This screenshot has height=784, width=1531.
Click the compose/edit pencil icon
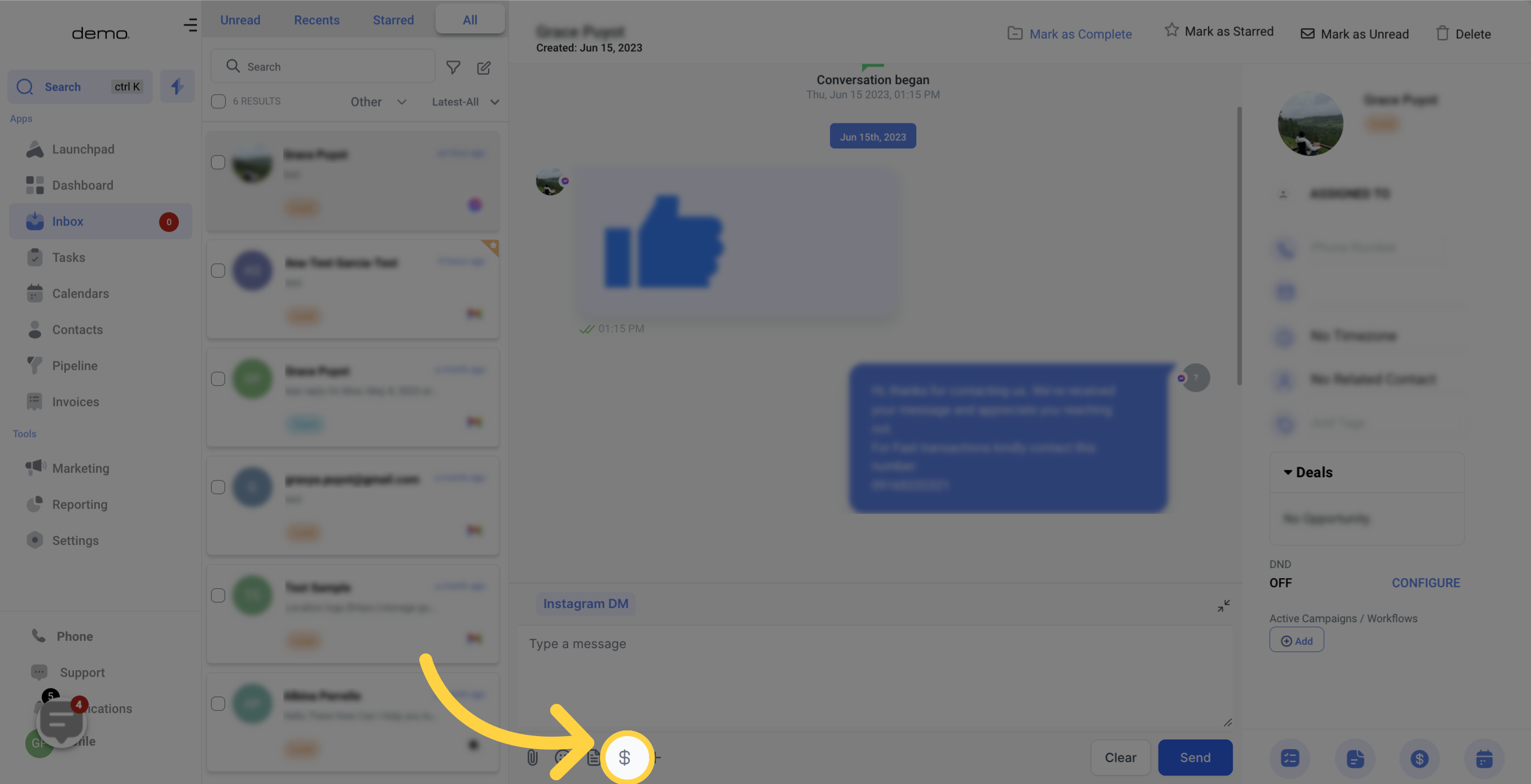484,66
